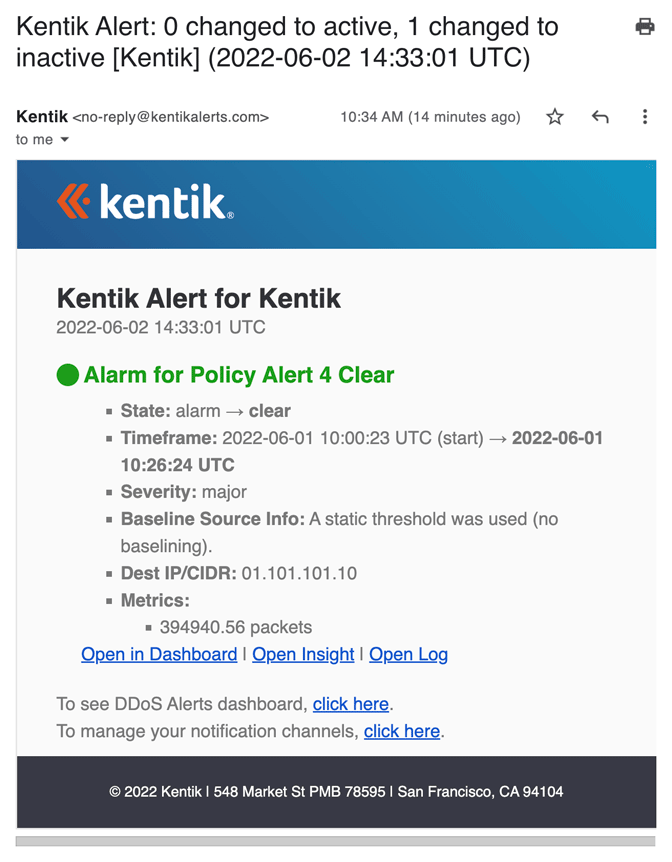672x862 pixels.
Task: Follow the Open Insight link
Action: click(303, 654)
